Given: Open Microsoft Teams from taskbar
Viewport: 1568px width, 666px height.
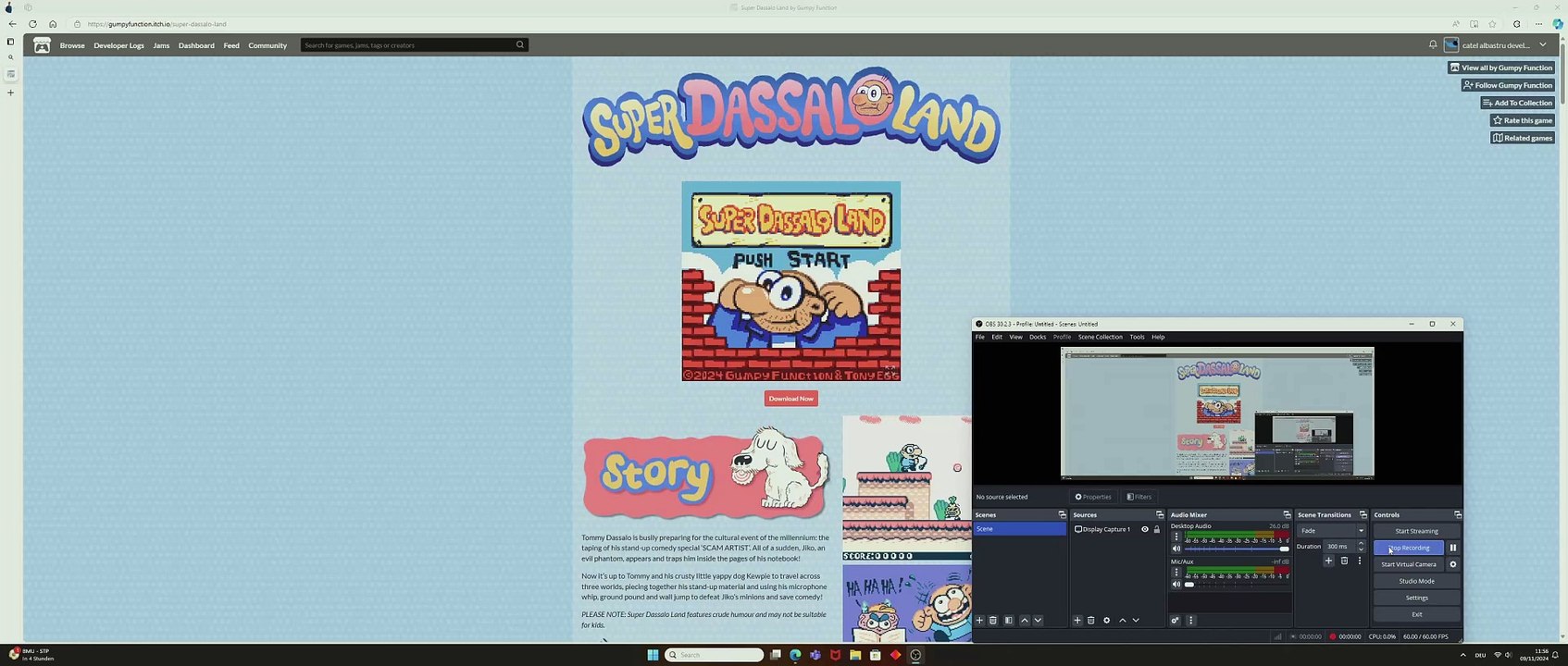Looking at the screenshot, I should [x=815, y=655].
